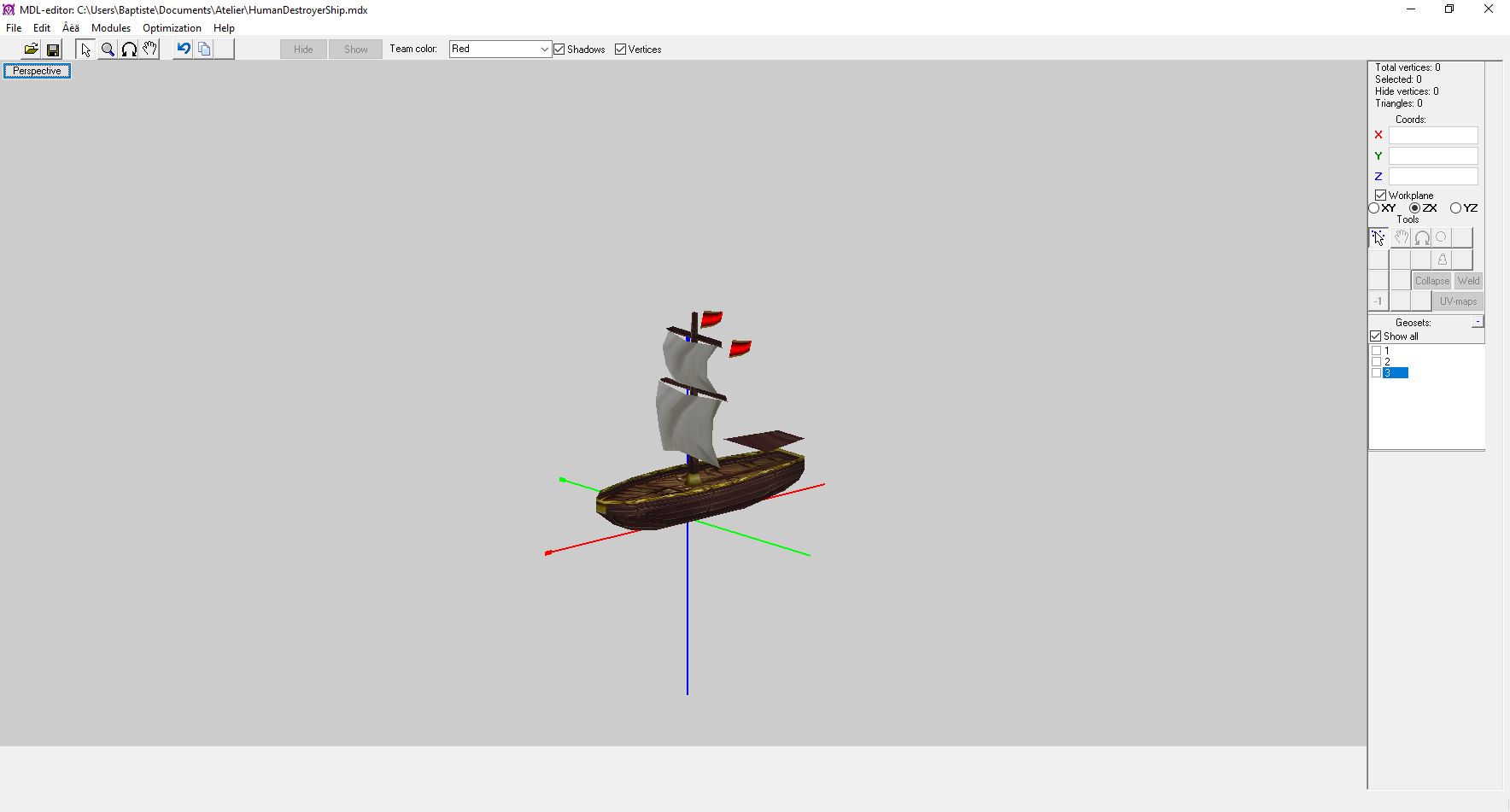The width and height of the screenshot is (1510, 812).
Task: Select geoset 3 row in list
Action: 1396,373
